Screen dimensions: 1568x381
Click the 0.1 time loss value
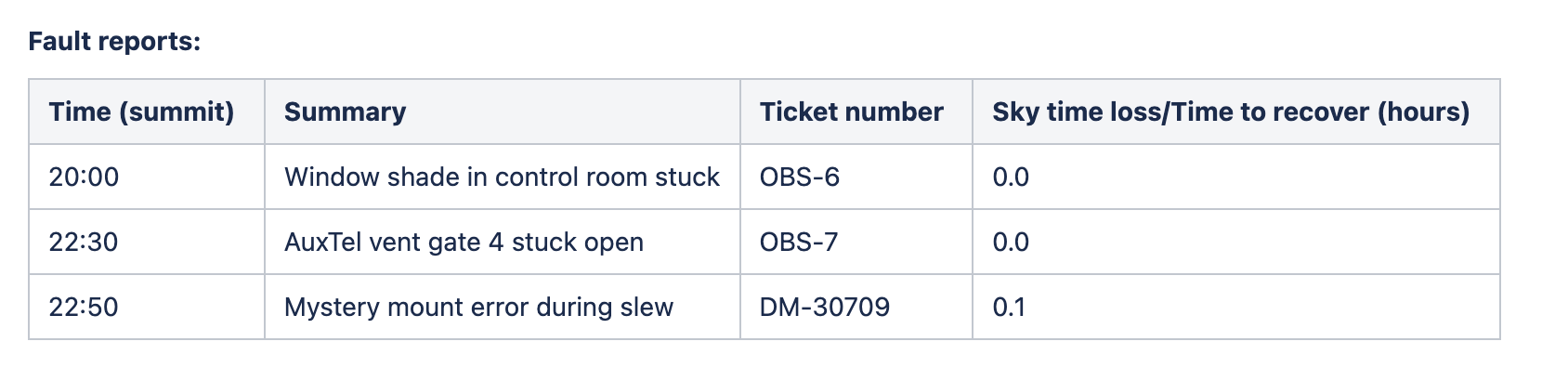tap(1009, 308)
